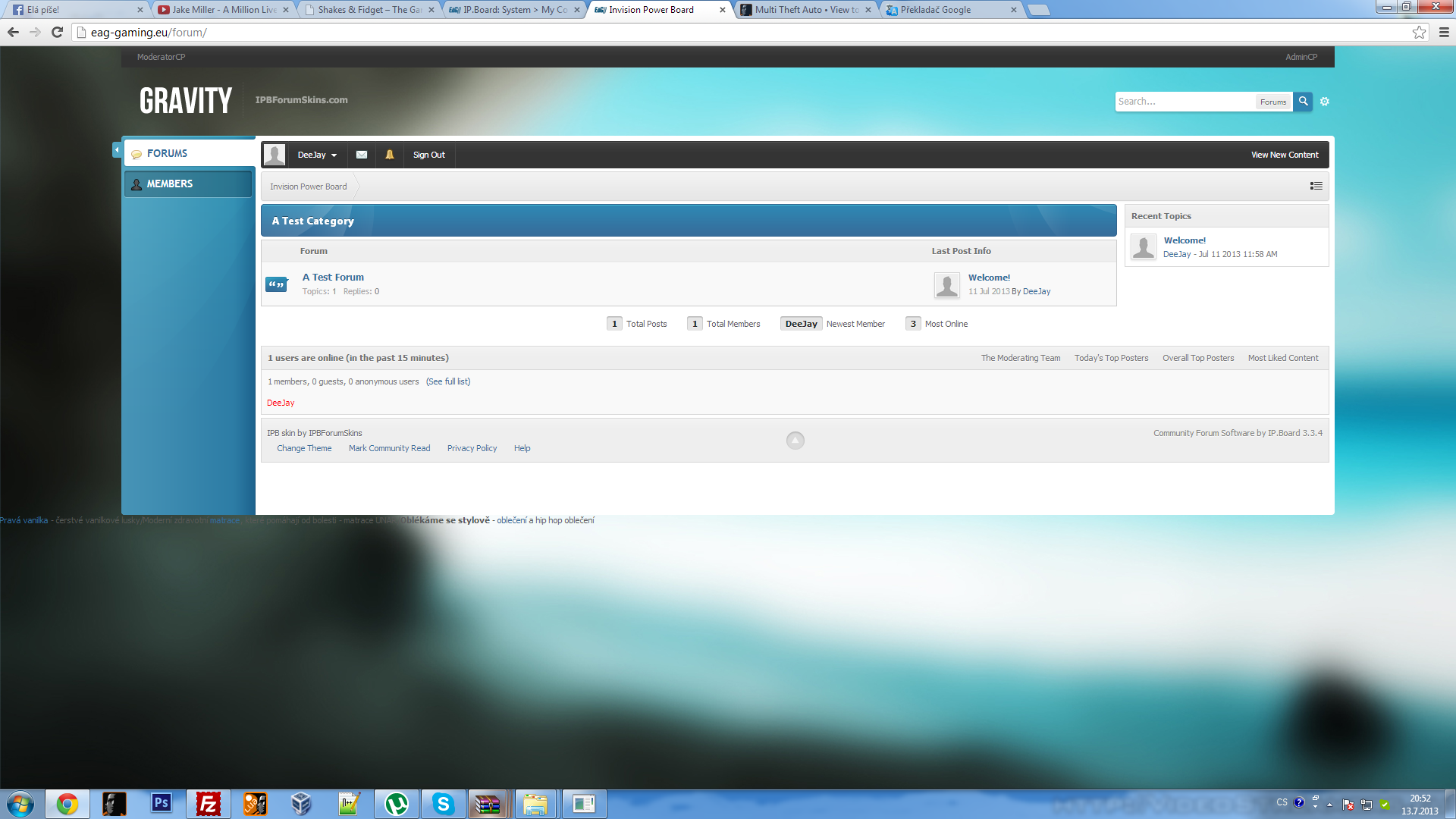Click the Sign Out link
Screen dimensions: 1456x819
(428, 155)
